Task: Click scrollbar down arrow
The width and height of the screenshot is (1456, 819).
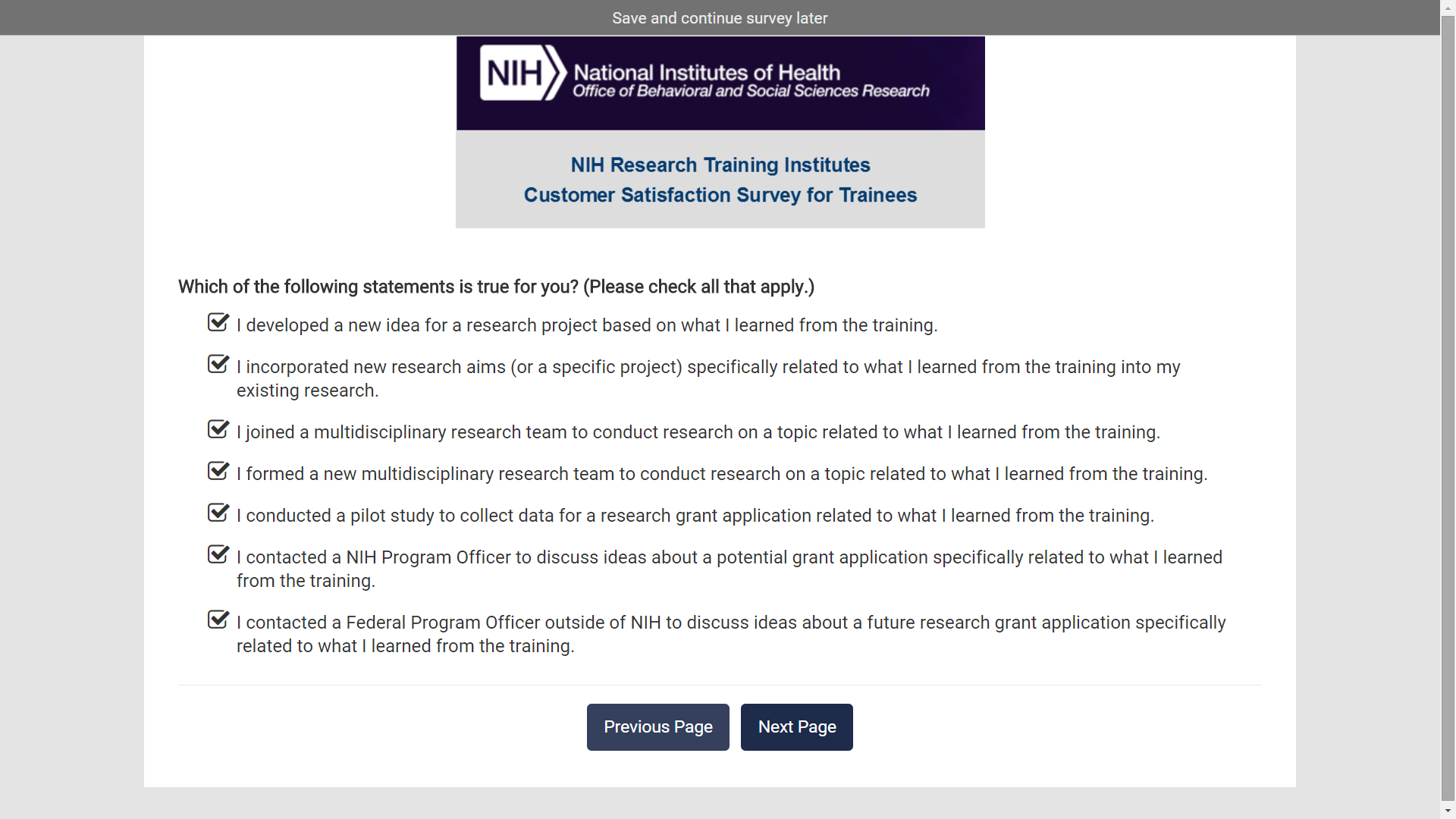Action: point(1448,811)
